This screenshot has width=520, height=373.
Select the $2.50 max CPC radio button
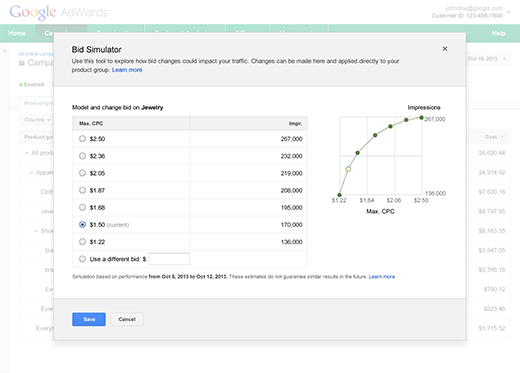[x=82, y=139]
